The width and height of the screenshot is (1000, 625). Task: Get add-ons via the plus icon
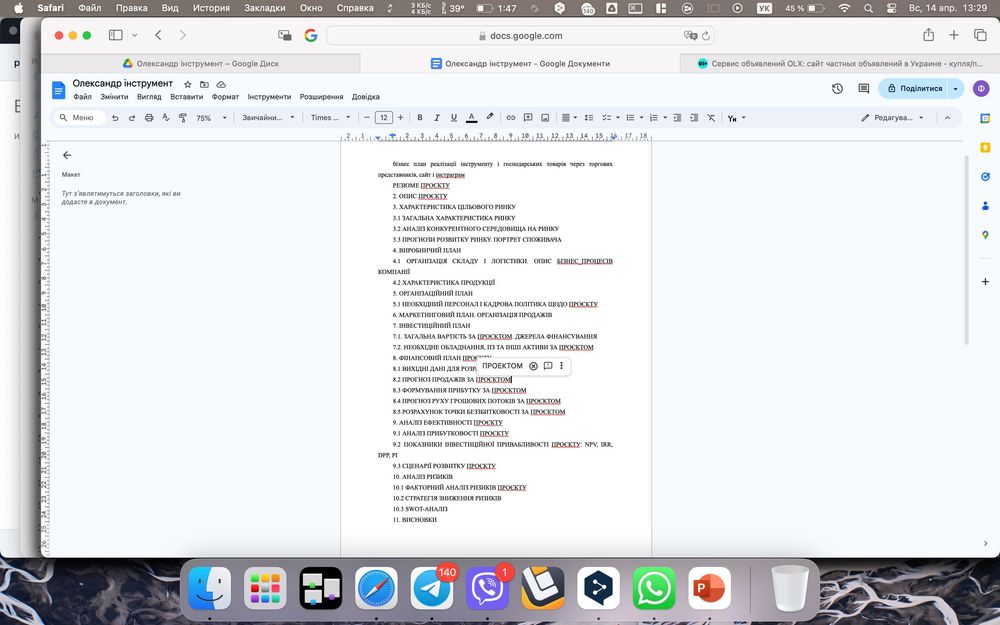(x=985, y=281)
